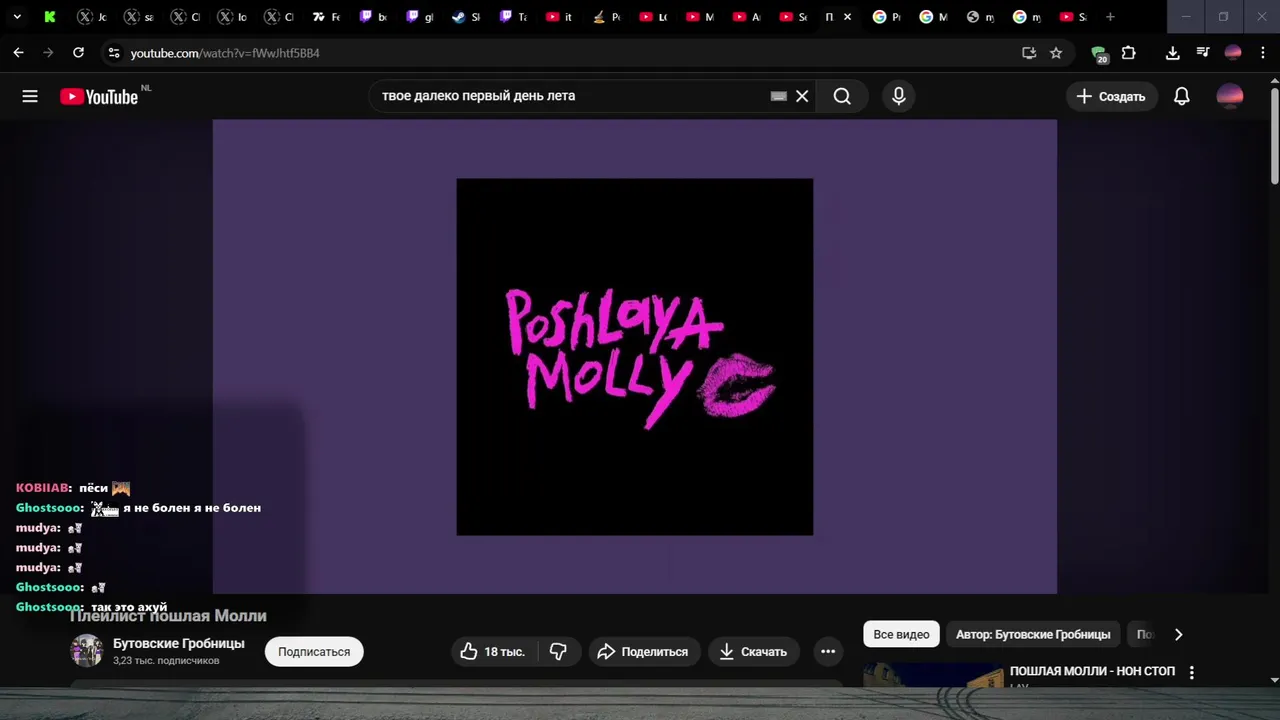Go to YouTube home via logo

pos(99,96)
